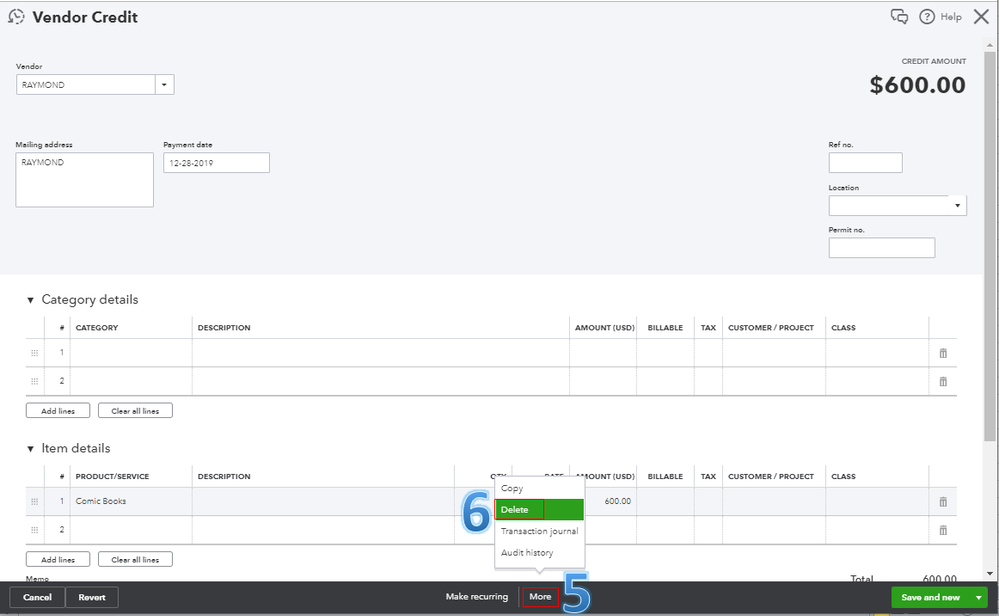Open the Save and new dropdown arrow
The image size is (999, 616).
coord(979,598)
